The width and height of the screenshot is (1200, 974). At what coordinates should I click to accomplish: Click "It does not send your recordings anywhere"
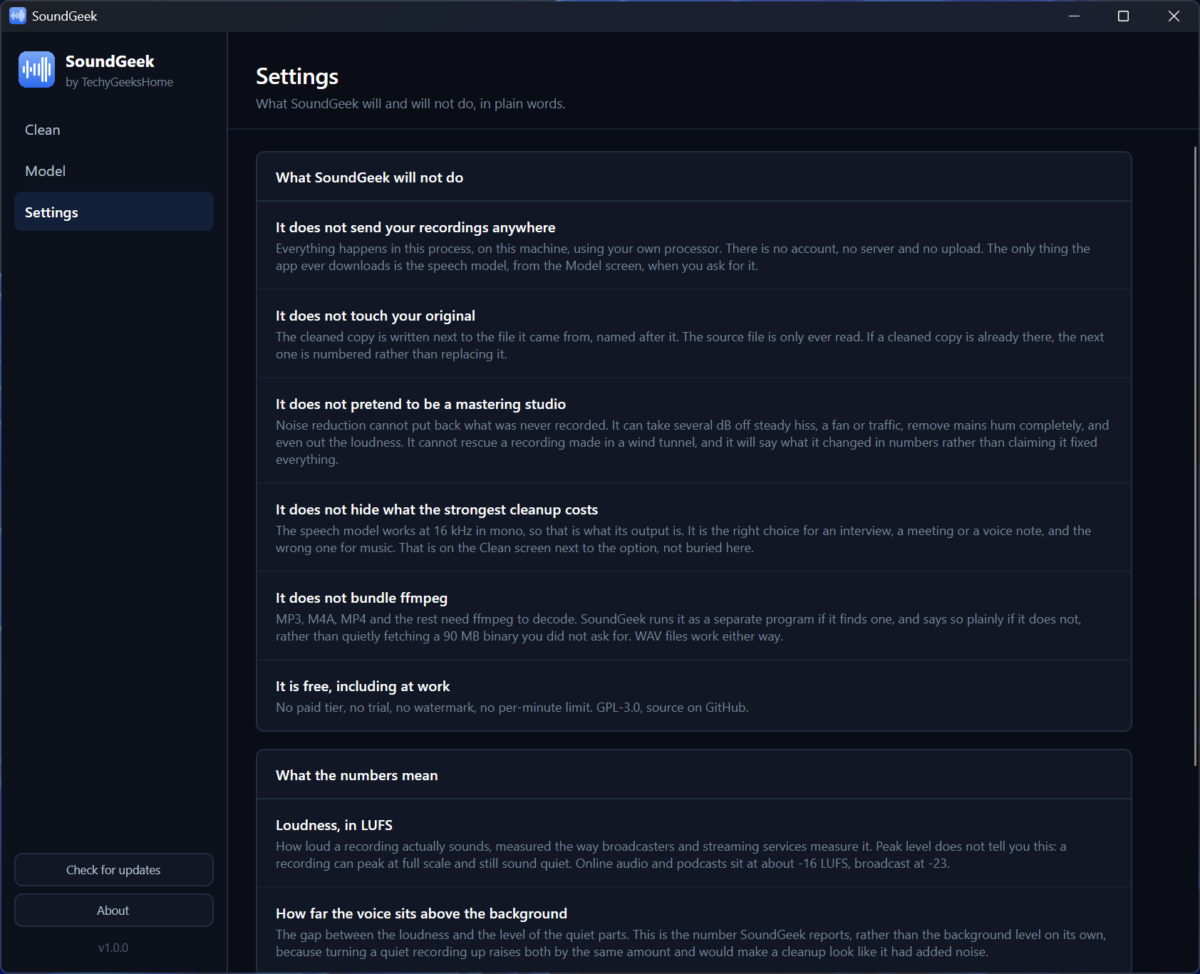415,228
